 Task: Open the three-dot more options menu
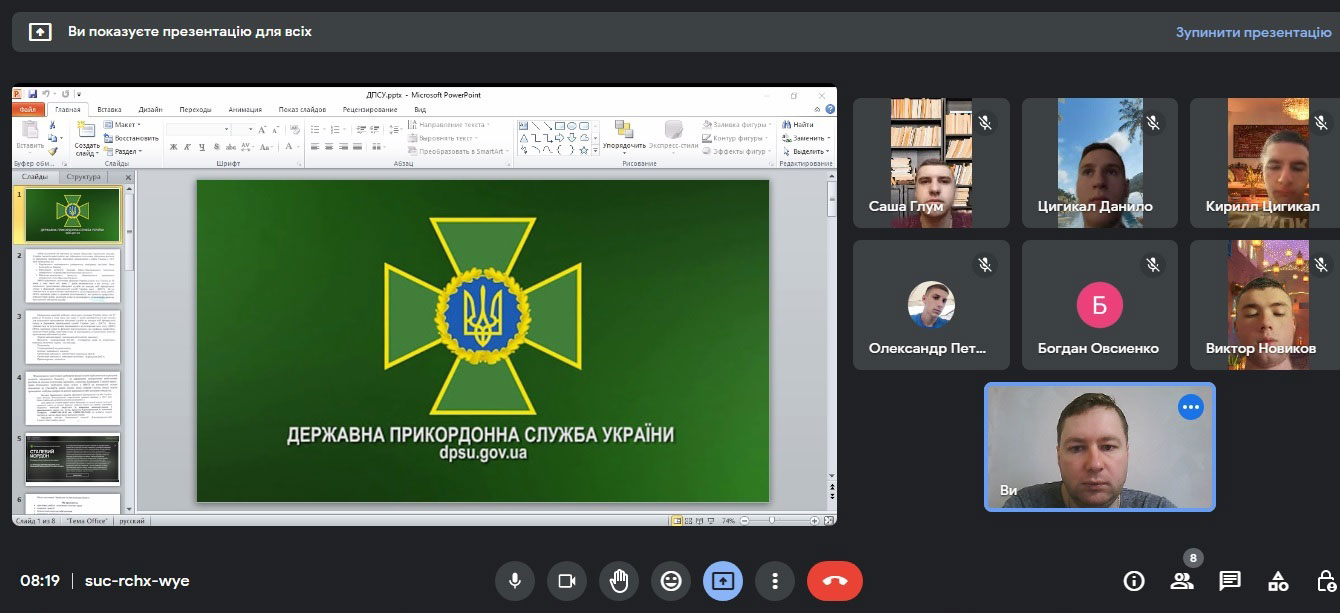(775, 580)
